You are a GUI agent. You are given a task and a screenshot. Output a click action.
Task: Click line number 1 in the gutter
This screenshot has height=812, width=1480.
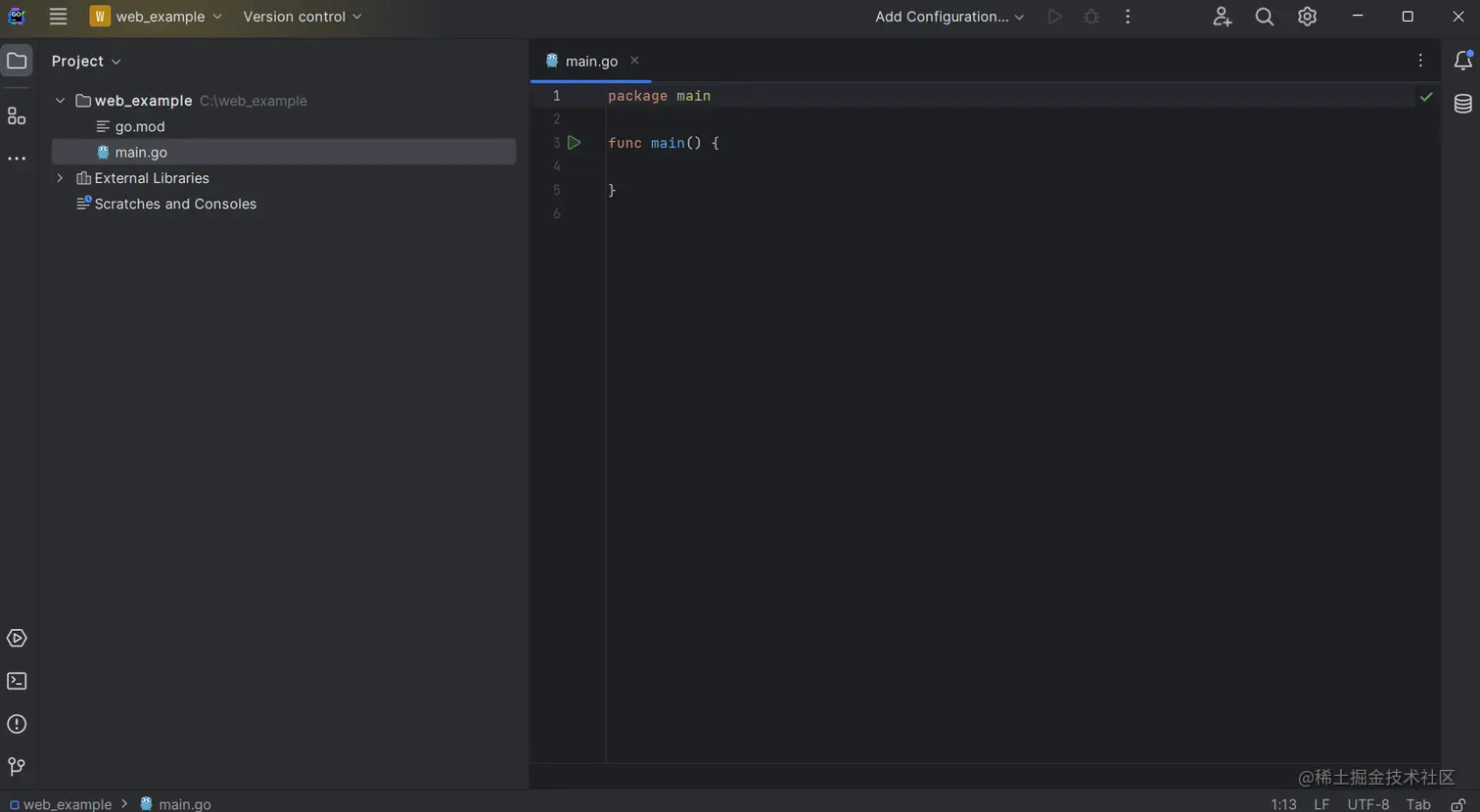click(x=556, y=96)
